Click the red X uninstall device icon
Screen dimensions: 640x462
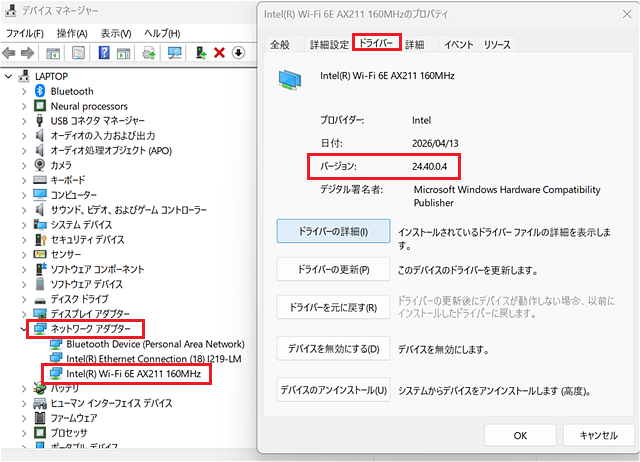219,53
